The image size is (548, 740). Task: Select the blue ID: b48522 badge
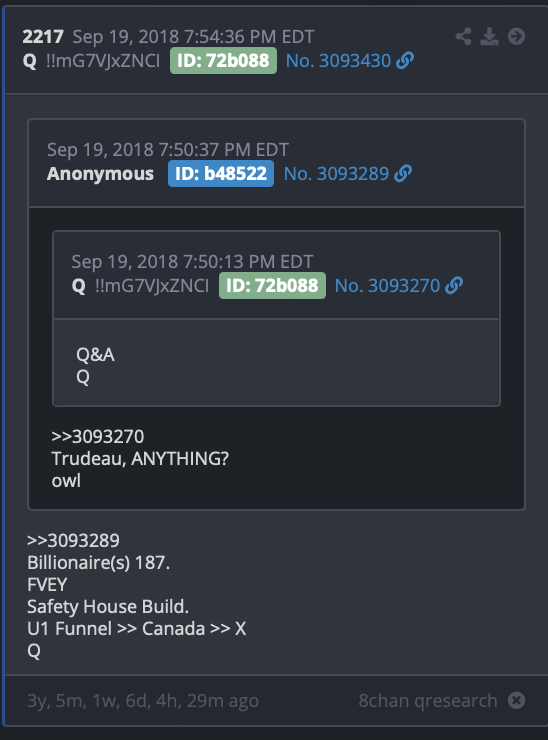tap(221, 174)
